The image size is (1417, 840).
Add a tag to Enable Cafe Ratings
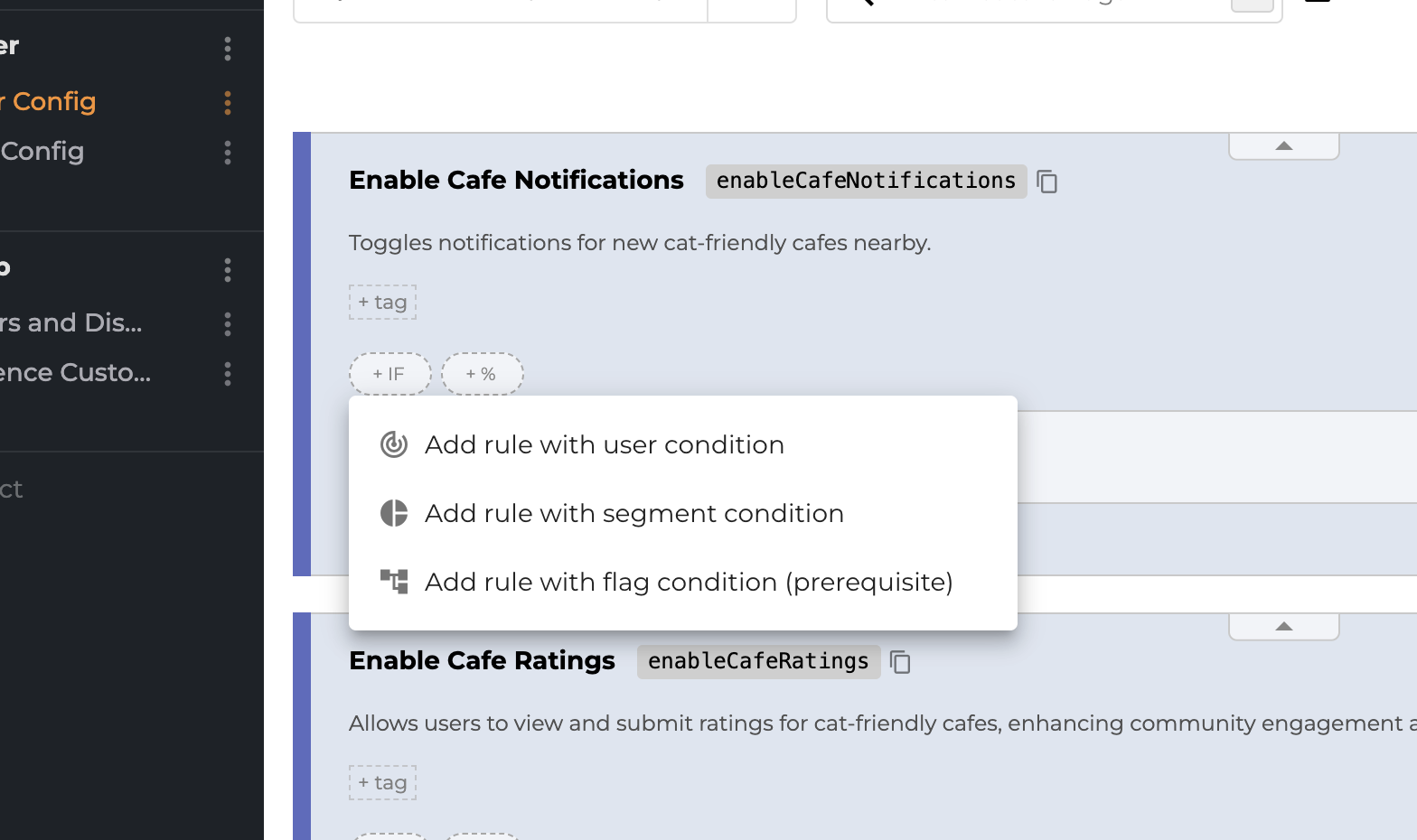tap(383, 783)
